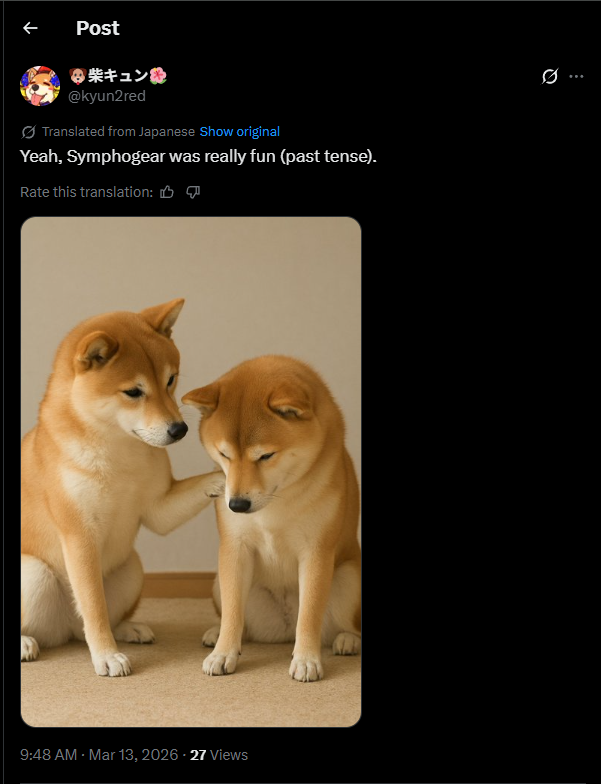601x784 pixels.
Task: View the 27 Views count
Action: click(x=219, y=754)
